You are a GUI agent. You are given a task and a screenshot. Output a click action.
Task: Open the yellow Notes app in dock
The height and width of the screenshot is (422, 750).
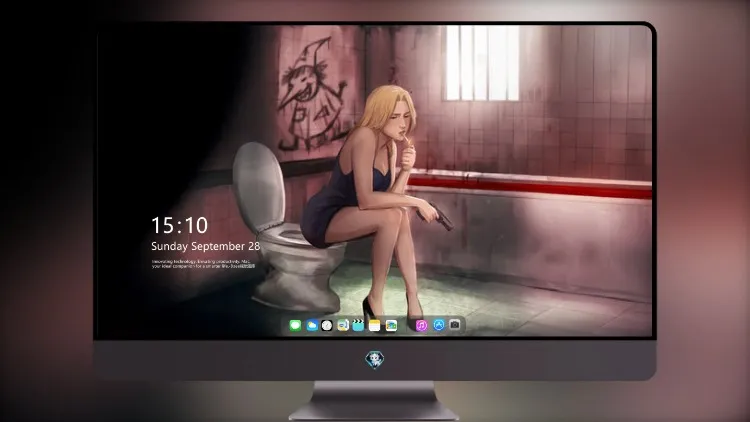coord(375,325)
